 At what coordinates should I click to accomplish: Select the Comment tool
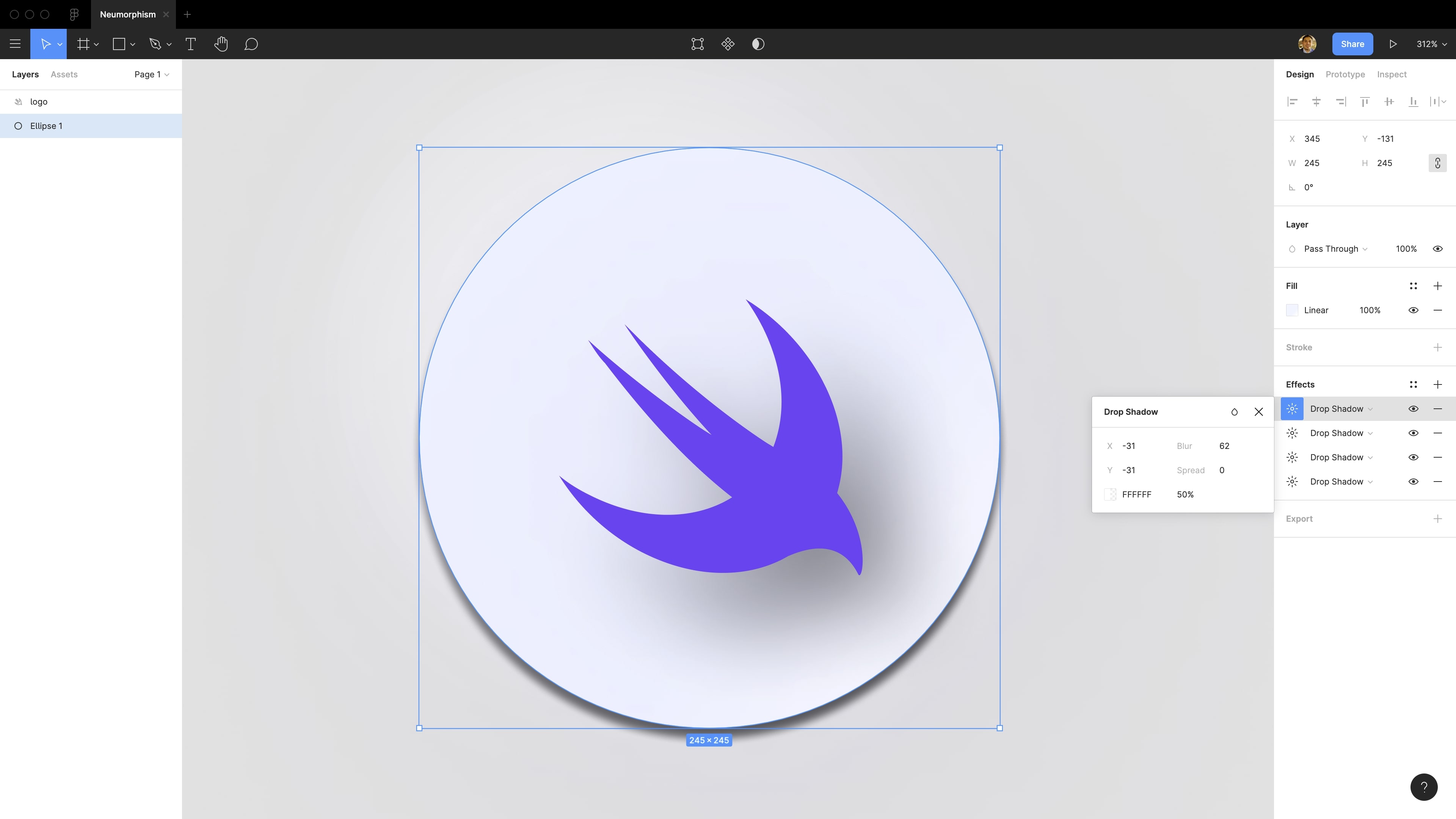[x=251, y=44]
